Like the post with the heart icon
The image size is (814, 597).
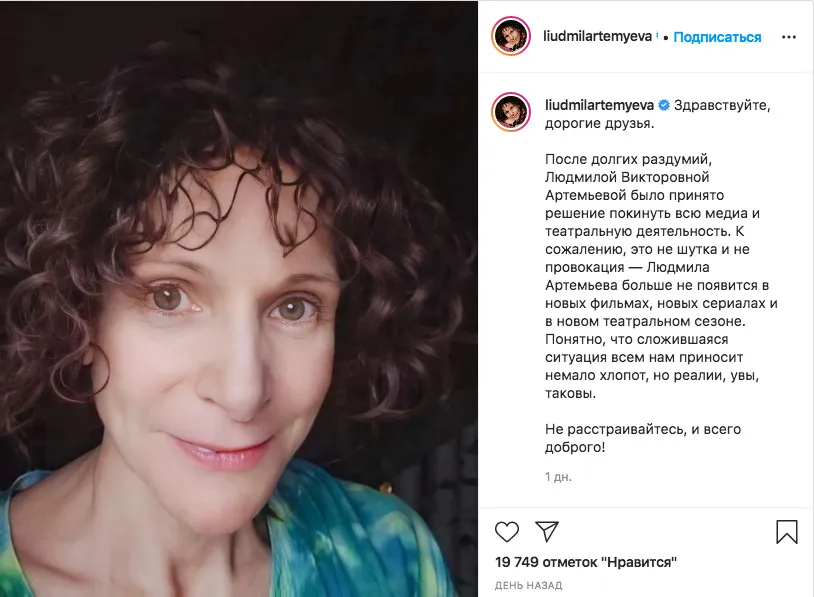(507, 532)
